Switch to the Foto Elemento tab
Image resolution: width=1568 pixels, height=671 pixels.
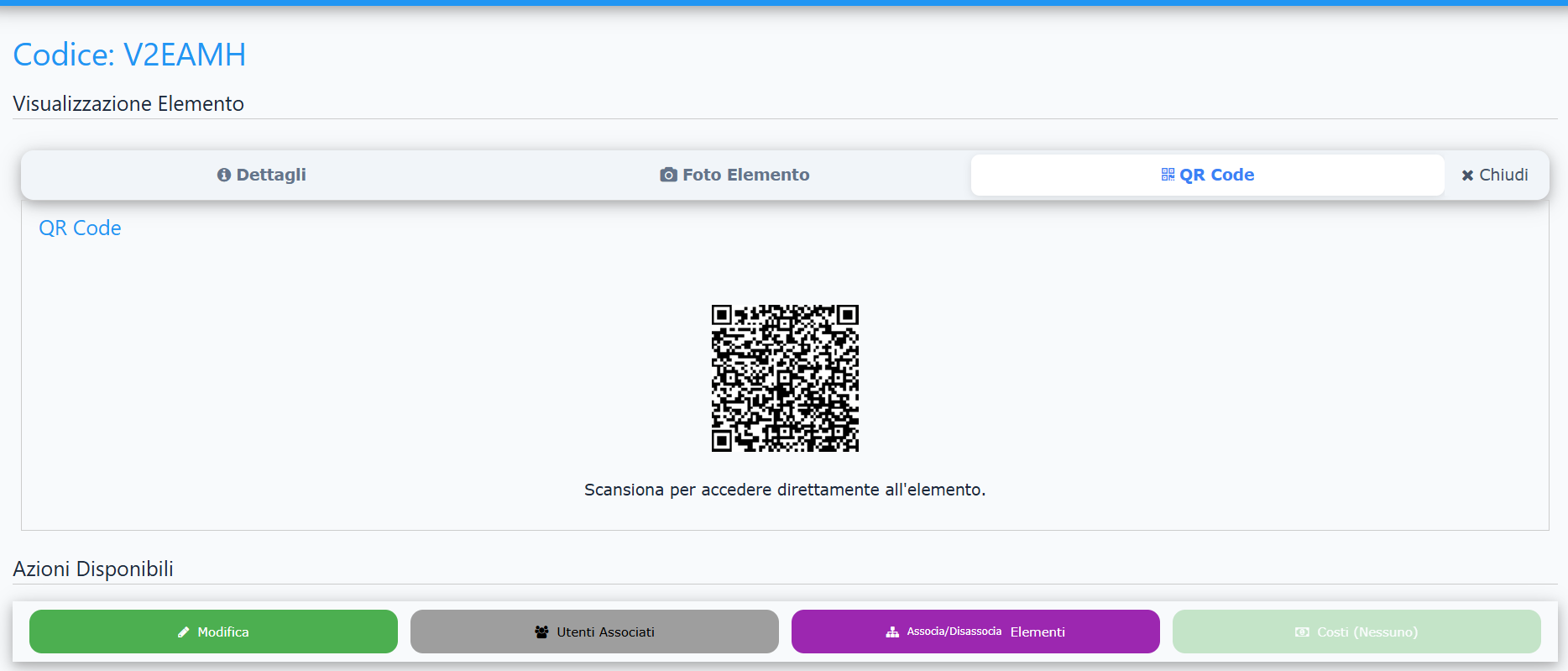(x=734, y=175)
